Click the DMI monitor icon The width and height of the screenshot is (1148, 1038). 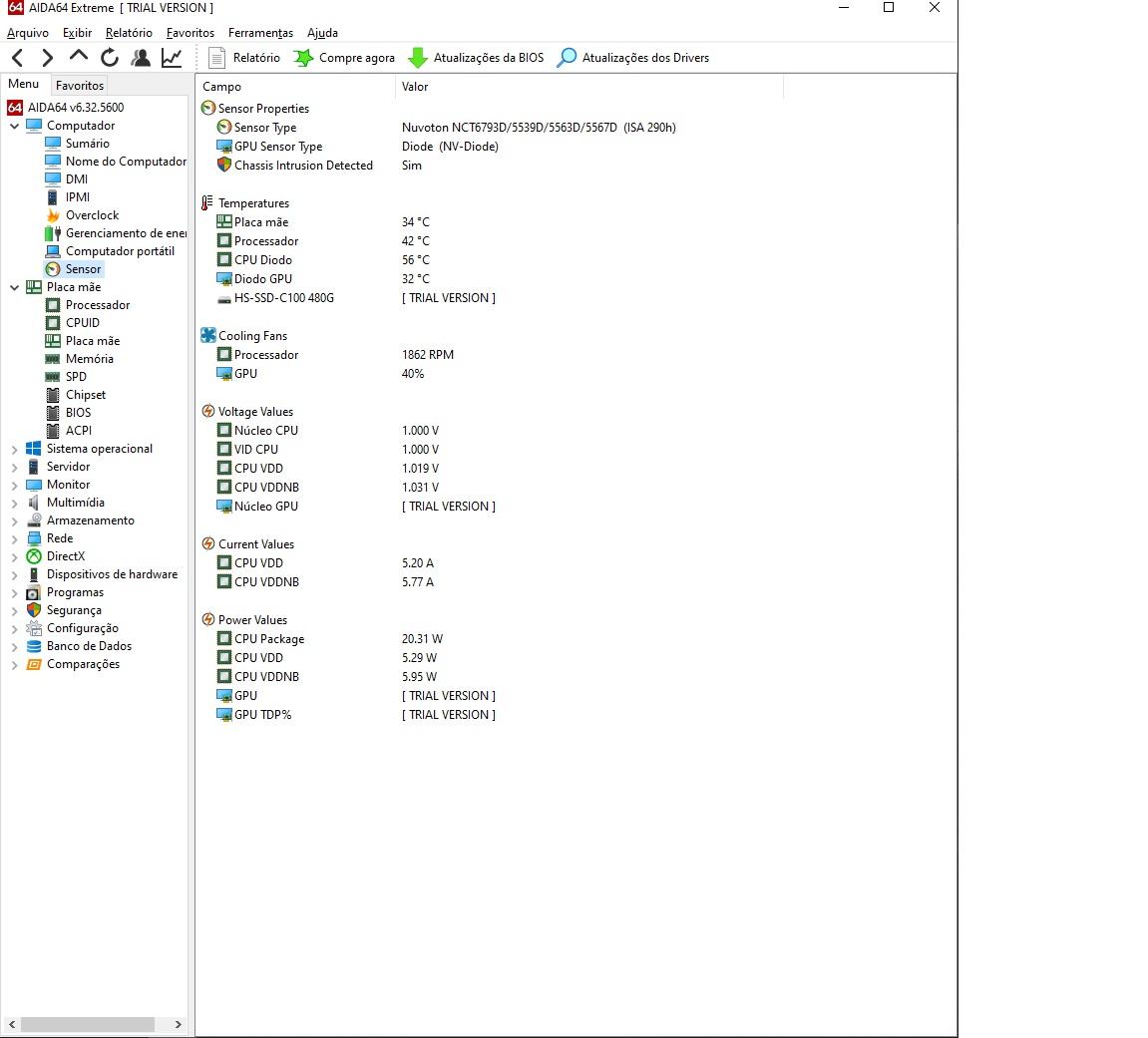coord(53,179)
